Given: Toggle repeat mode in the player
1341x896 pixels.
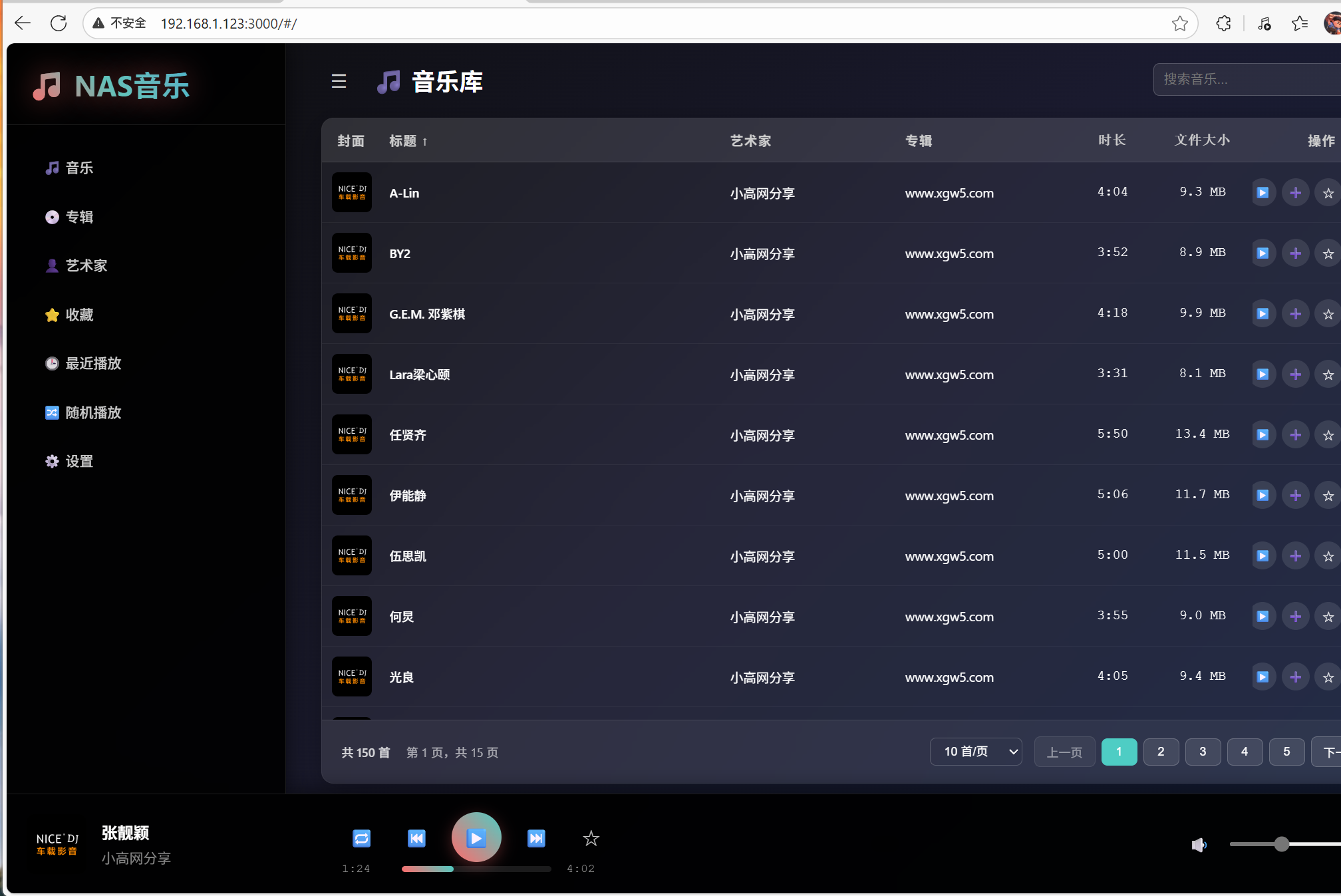Looking at the screenshot, I should click(362, 838).
